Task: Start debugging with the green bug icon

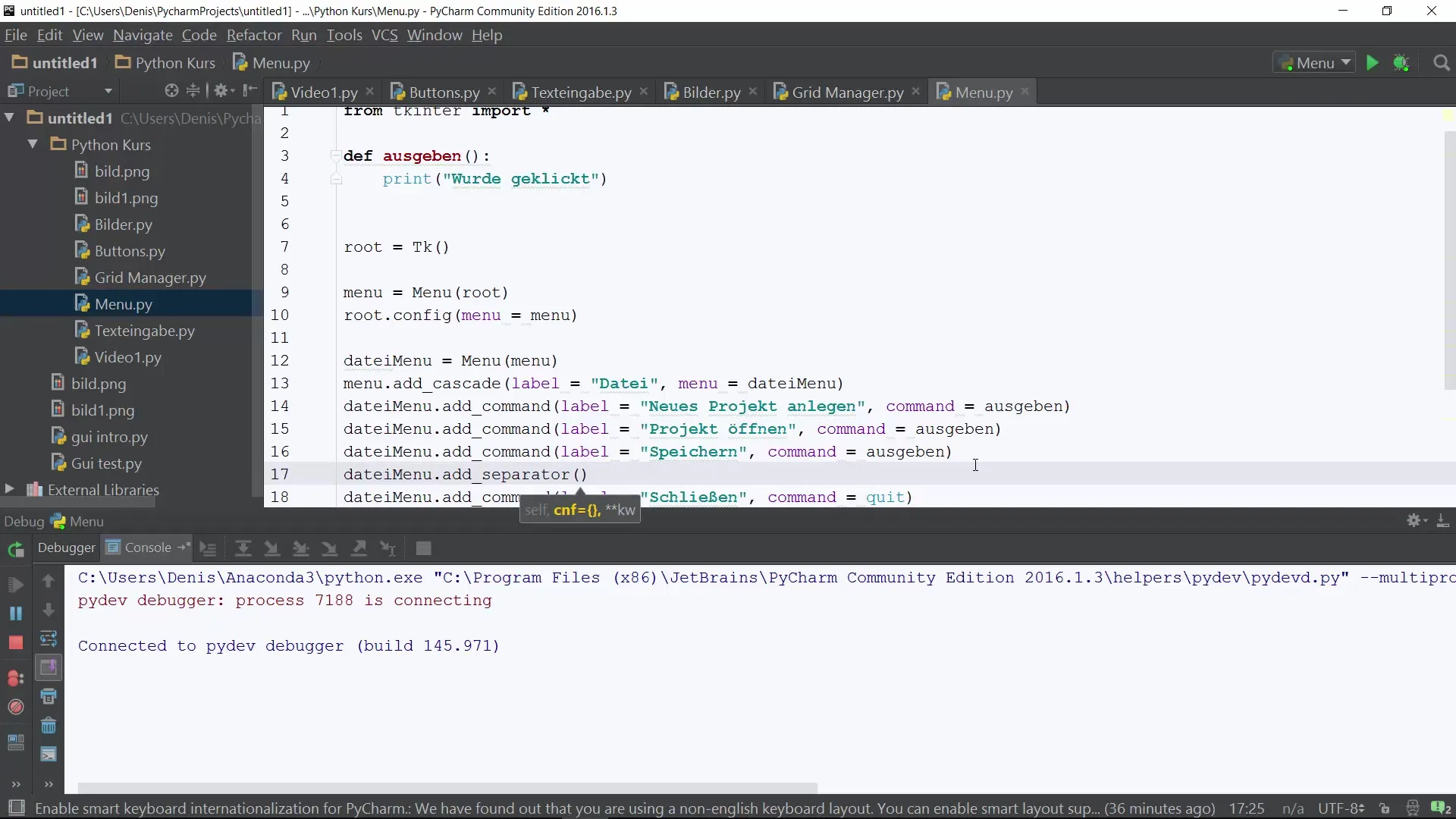Action: [1401, 63]
